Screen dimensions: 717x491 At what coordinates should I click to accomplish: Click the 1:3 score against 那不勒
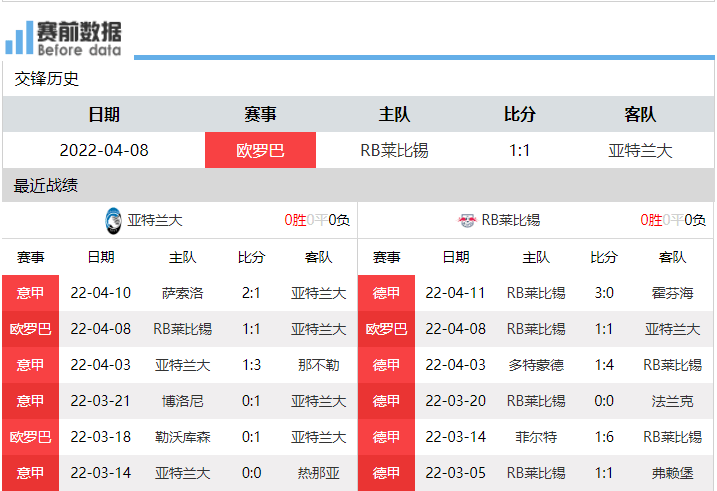point(251,365)
